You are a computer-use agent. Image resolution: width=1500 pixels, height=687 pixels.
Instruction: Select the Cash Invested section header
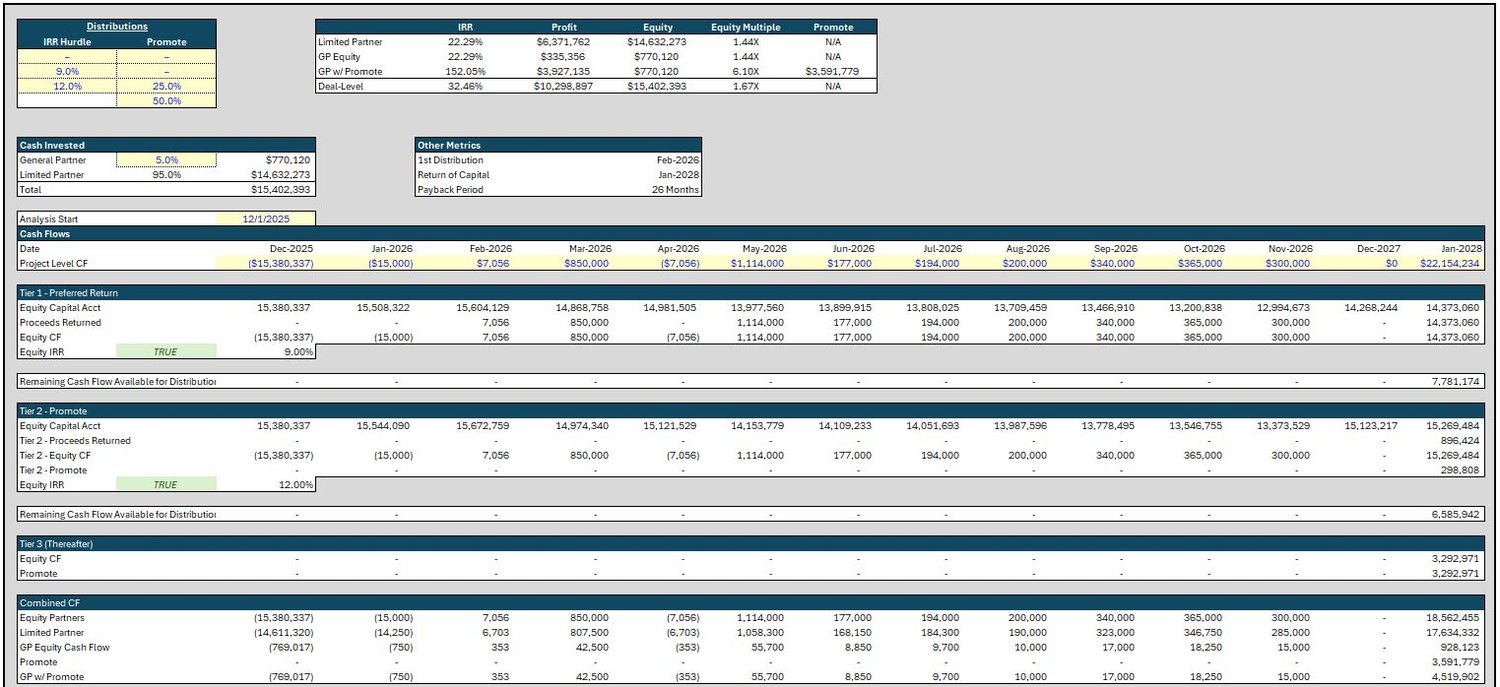coord(166,145)
